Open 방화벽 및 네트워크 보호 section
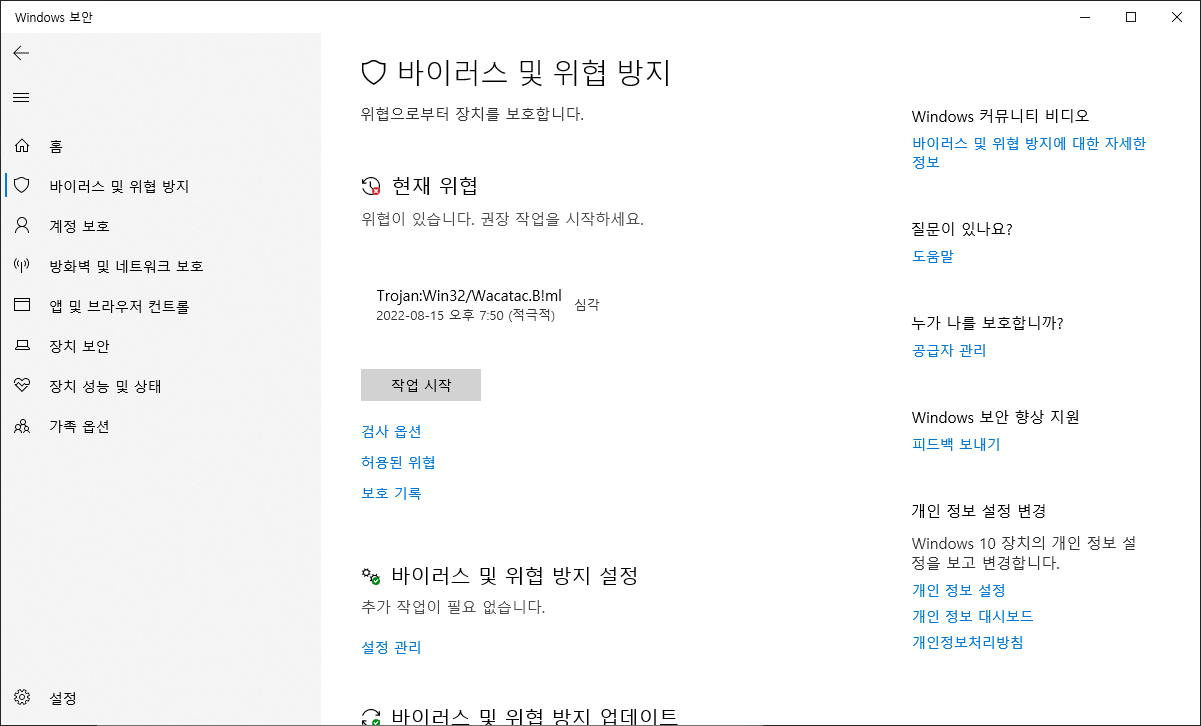1201x726 pixels. tap(160, 266)
